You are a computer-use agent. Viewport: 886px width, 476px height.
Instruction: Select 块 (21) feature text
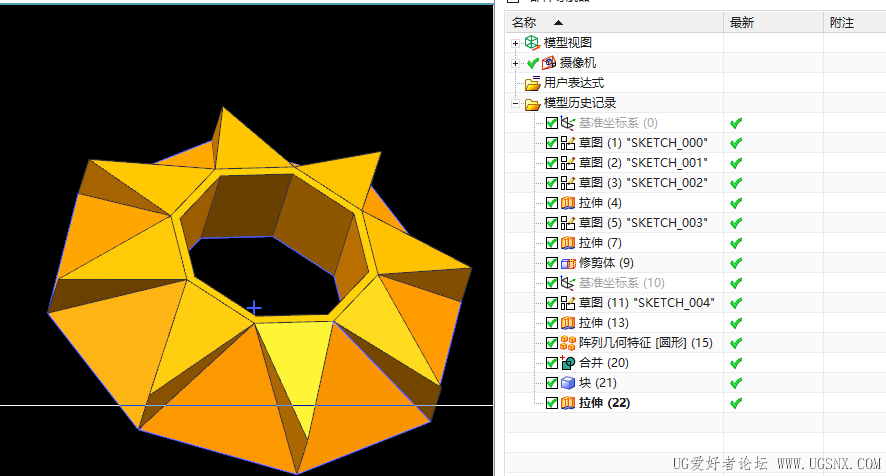[597, 383]
